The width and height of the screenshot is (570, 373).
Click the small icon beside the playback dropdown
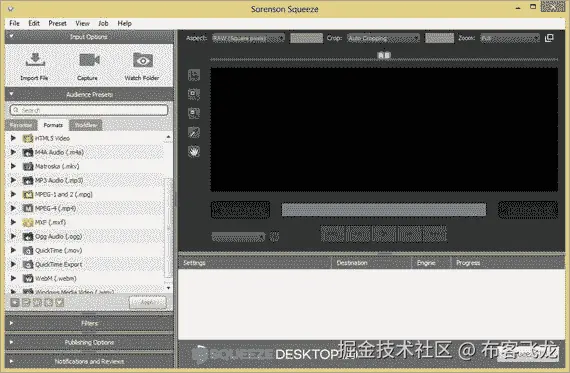click(x=274, y=237)
